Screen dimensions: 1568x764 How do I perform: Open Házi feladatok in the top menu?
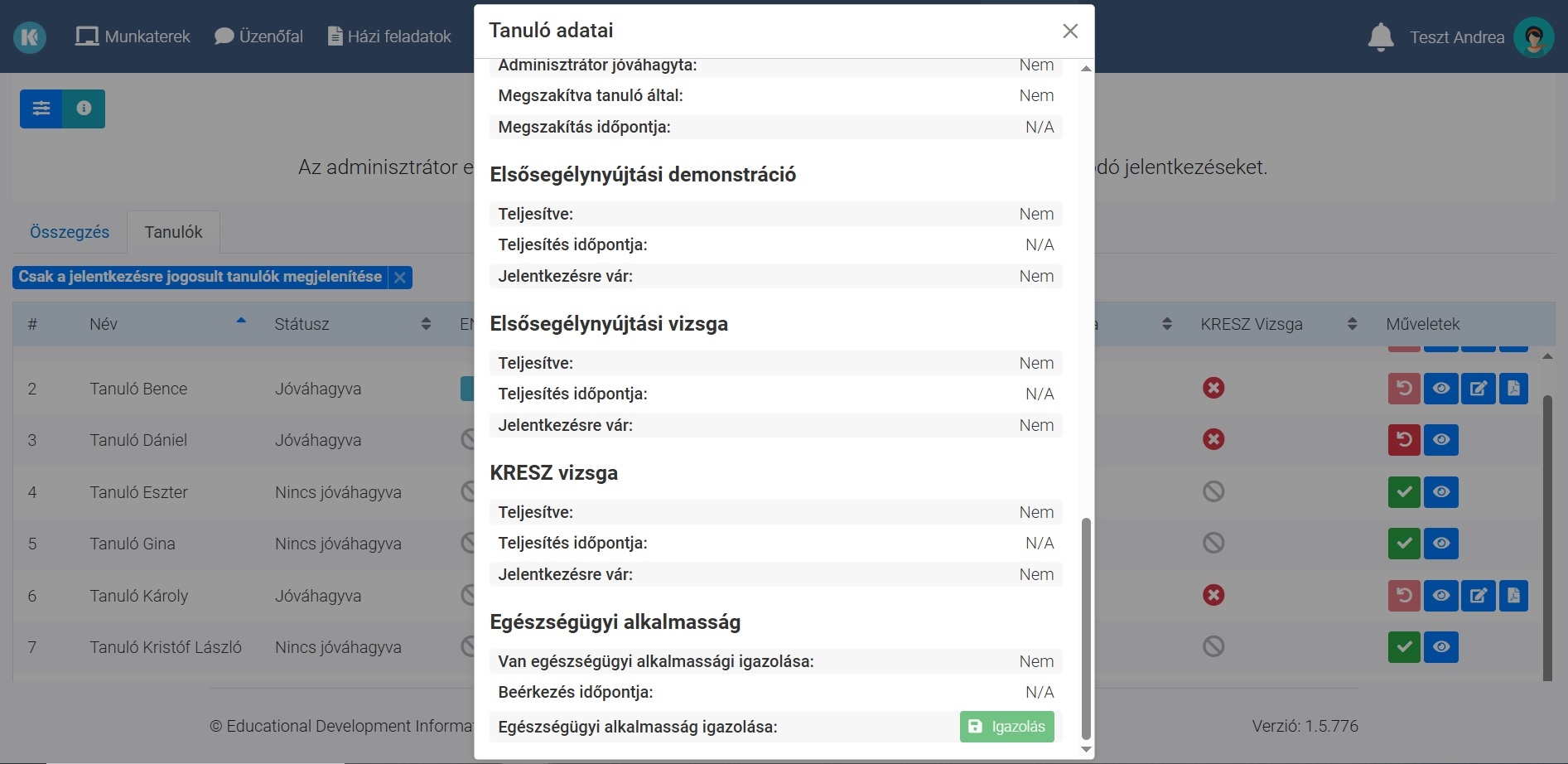(389, 36)
